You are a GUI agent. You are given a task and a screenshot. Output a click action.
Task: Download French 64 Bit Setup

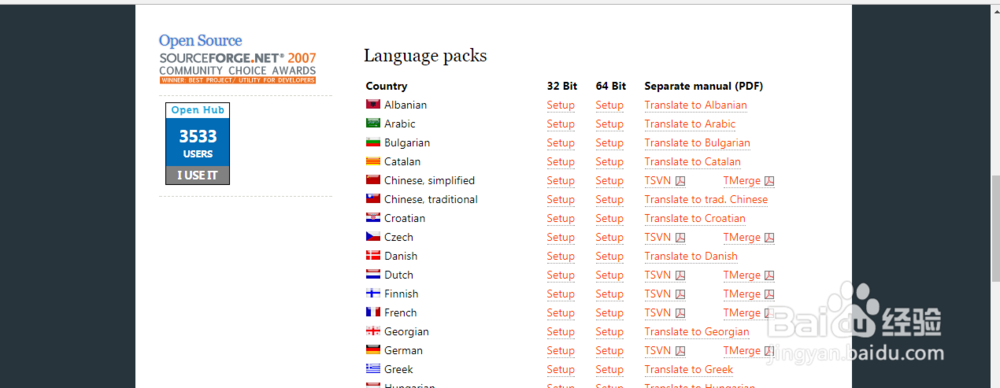609,313
